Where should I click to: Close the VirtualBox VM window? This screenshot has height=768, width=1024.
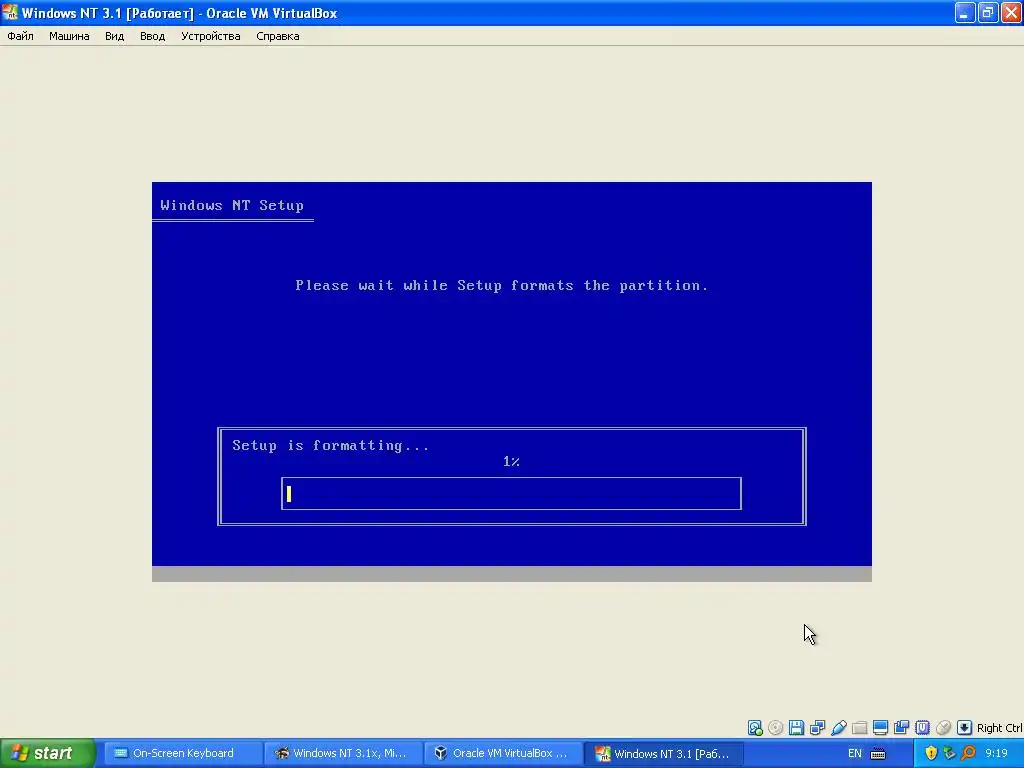coord(1011,12)
